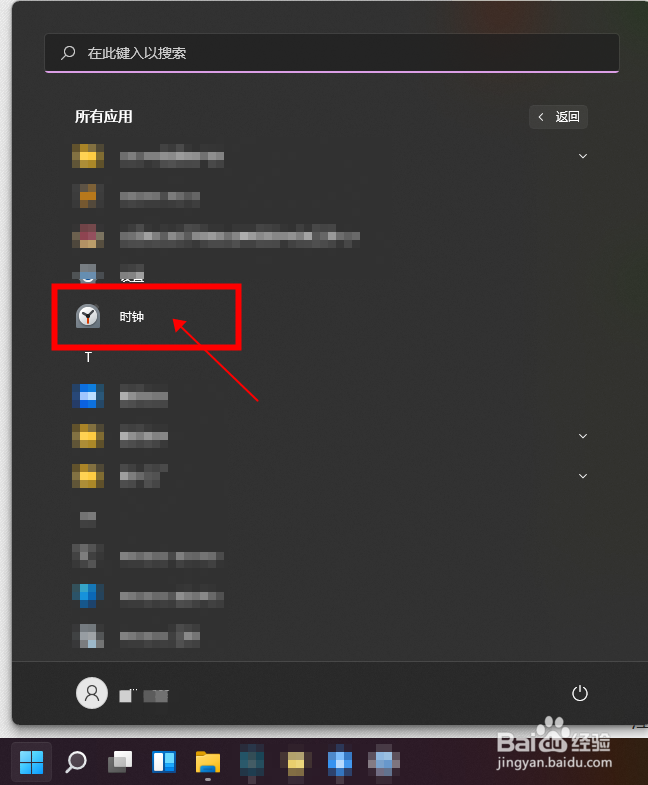Open Widgets icon on taskbar
This screenshot has width=648, height=785.
164,762
